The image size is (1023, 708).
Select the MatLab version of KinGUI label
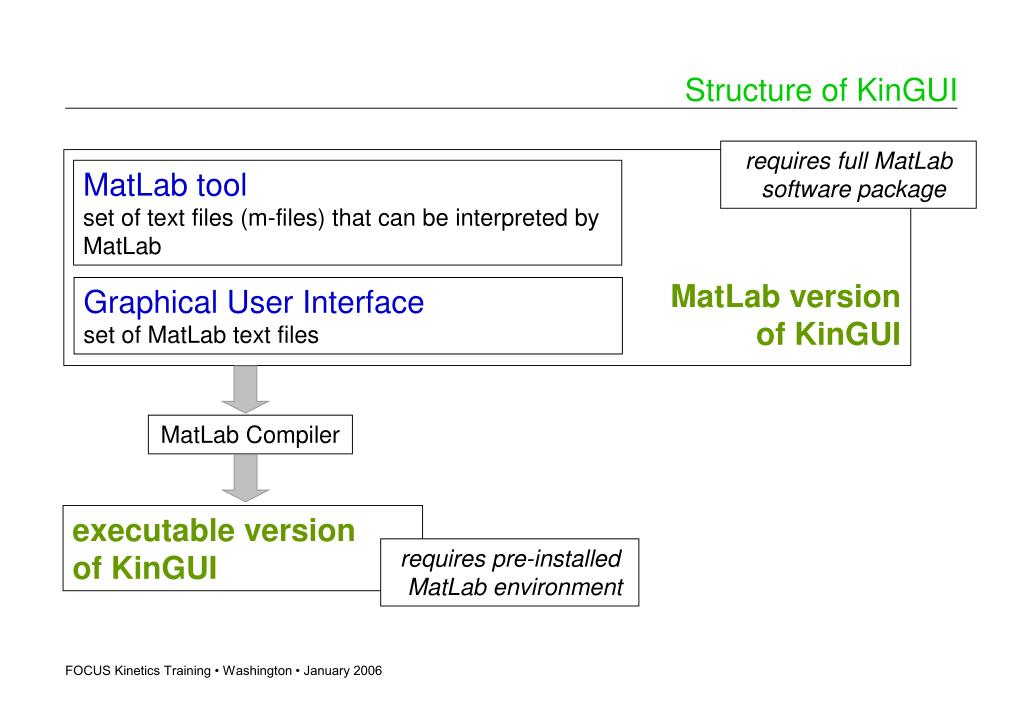pyautogui.click(x=786, y=315)
